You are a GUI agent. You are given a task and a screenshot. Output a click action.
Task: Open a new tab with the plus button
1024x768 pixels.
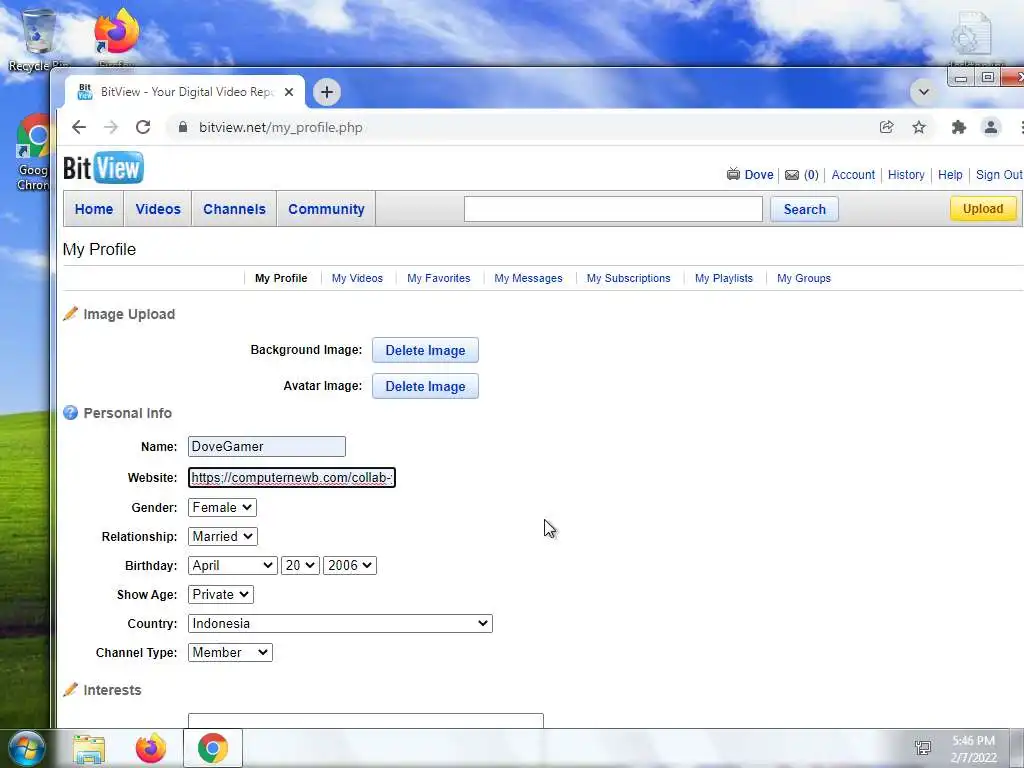(327, 92)
